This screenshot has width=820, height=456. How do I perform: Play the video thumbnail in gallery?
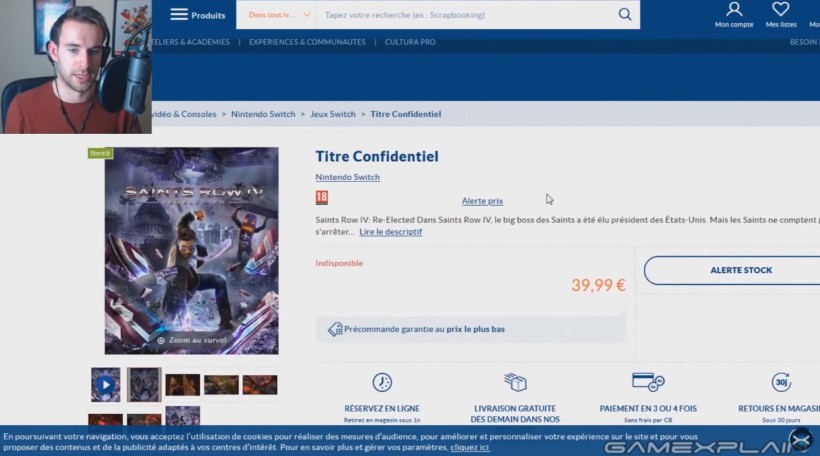coord(106,385)
